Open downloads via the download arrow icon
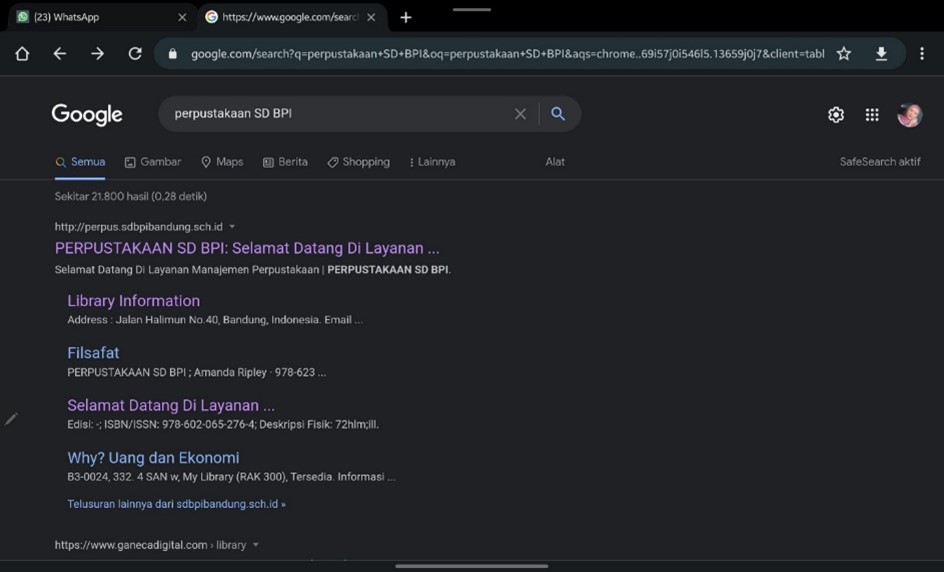The height and width of the screenshot is (572, 944). tap(881, 54)
